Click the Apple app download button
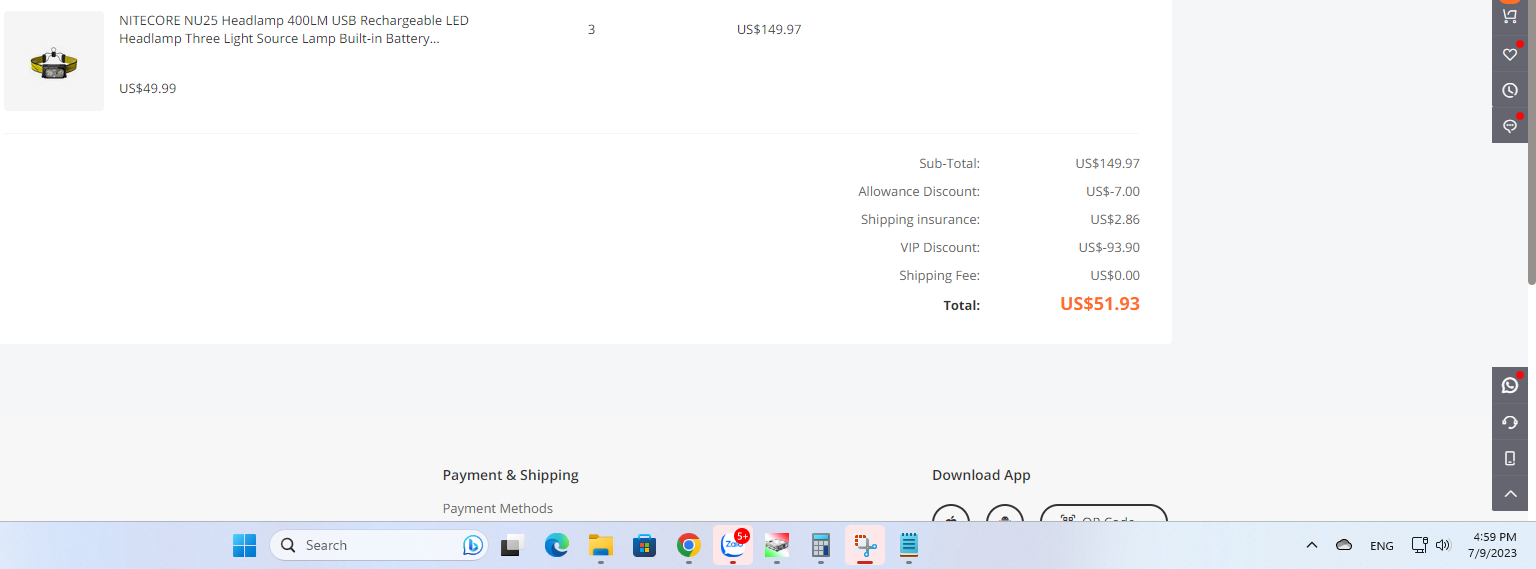 click(x=951, y=515)
